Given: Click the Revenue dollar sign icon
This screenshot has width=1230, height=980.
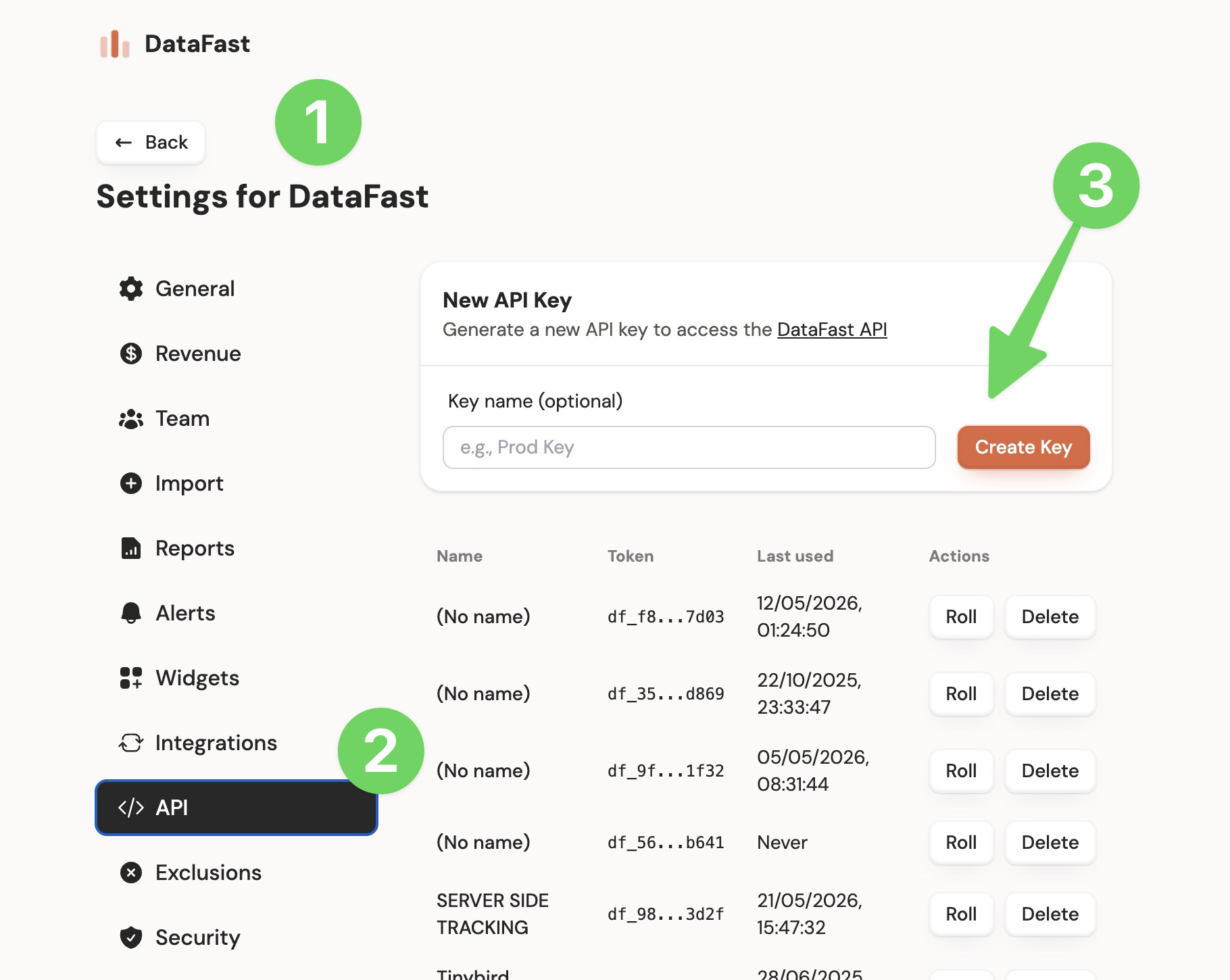Looking at the screenshot, I should tap(131, 353).
